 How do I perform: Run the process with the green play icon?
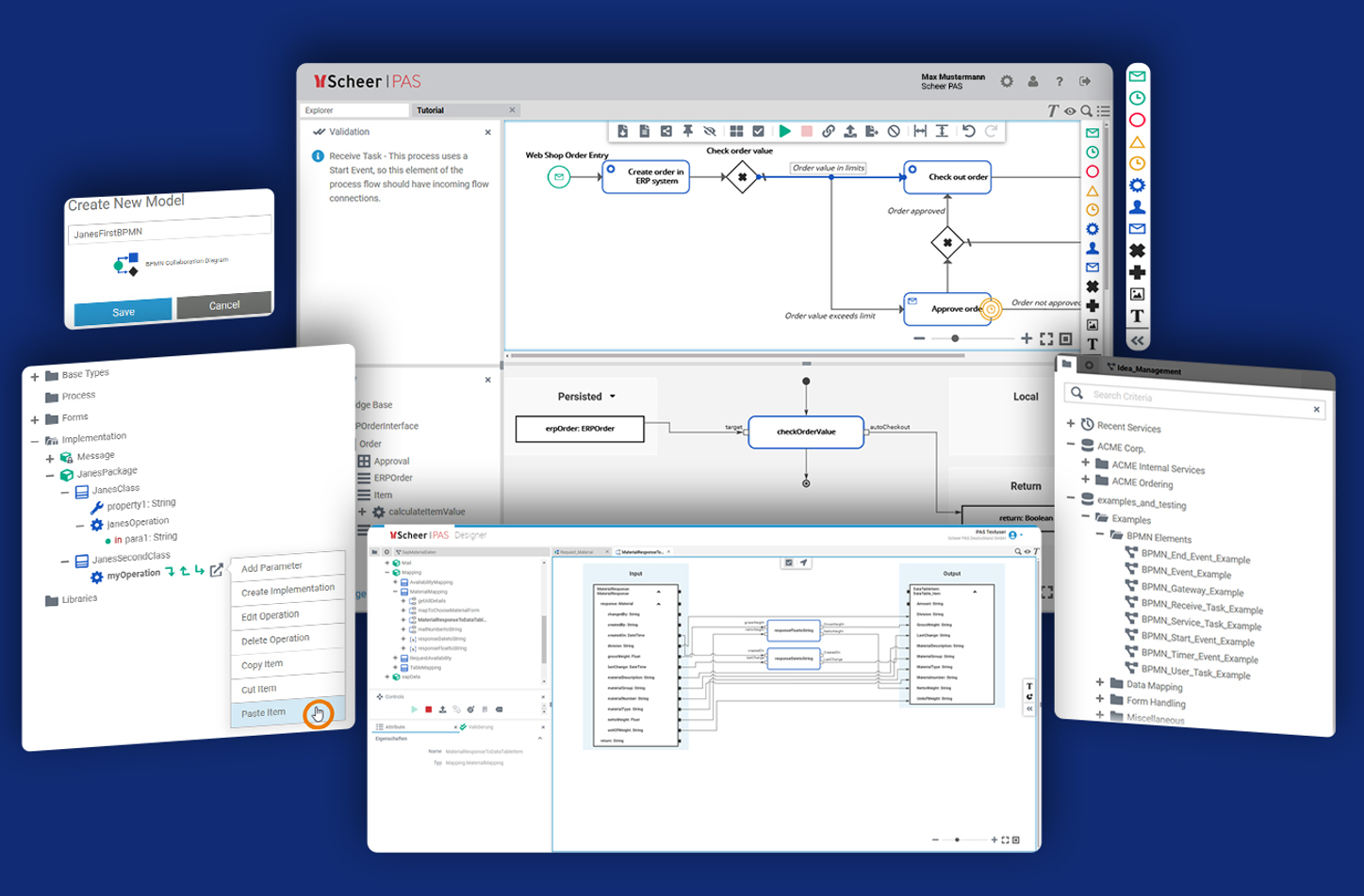(x=785, y=131)
